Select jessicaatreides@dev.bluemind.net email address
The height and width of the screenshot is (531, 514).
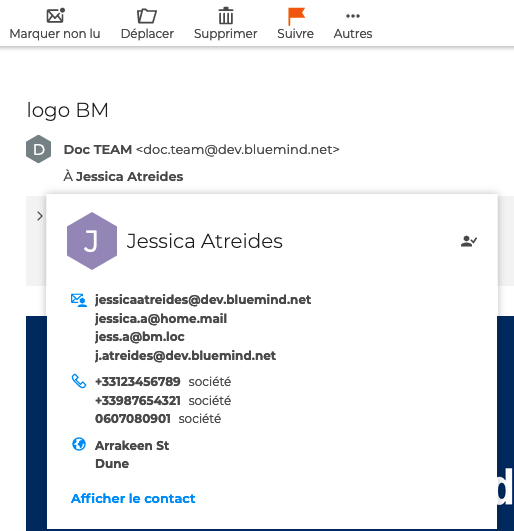pyautogui.click(x=203, y=300)
